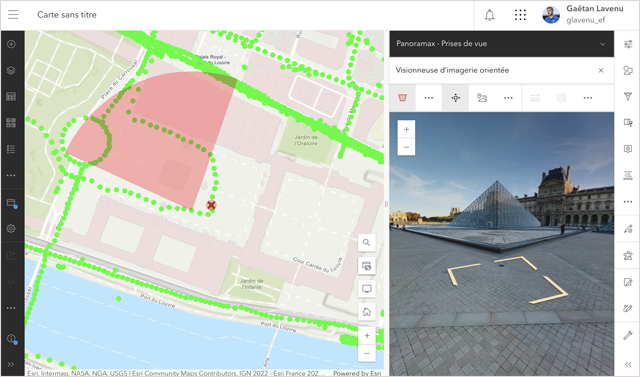Open options next to the image gallery tool
This screenshot has width=640, height=377.
tap(508, 98)
